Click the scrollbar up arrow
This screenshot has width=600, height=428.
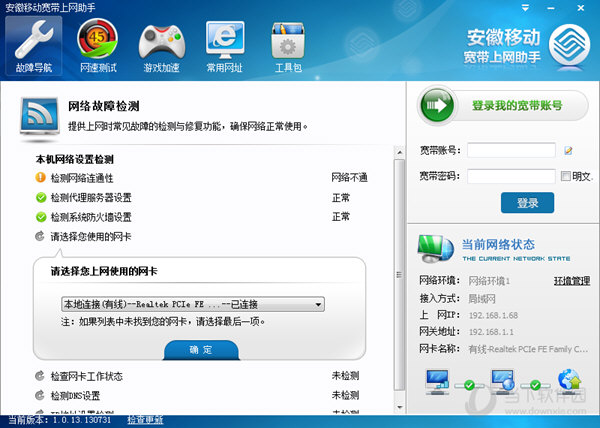click(x=399, y=152)
